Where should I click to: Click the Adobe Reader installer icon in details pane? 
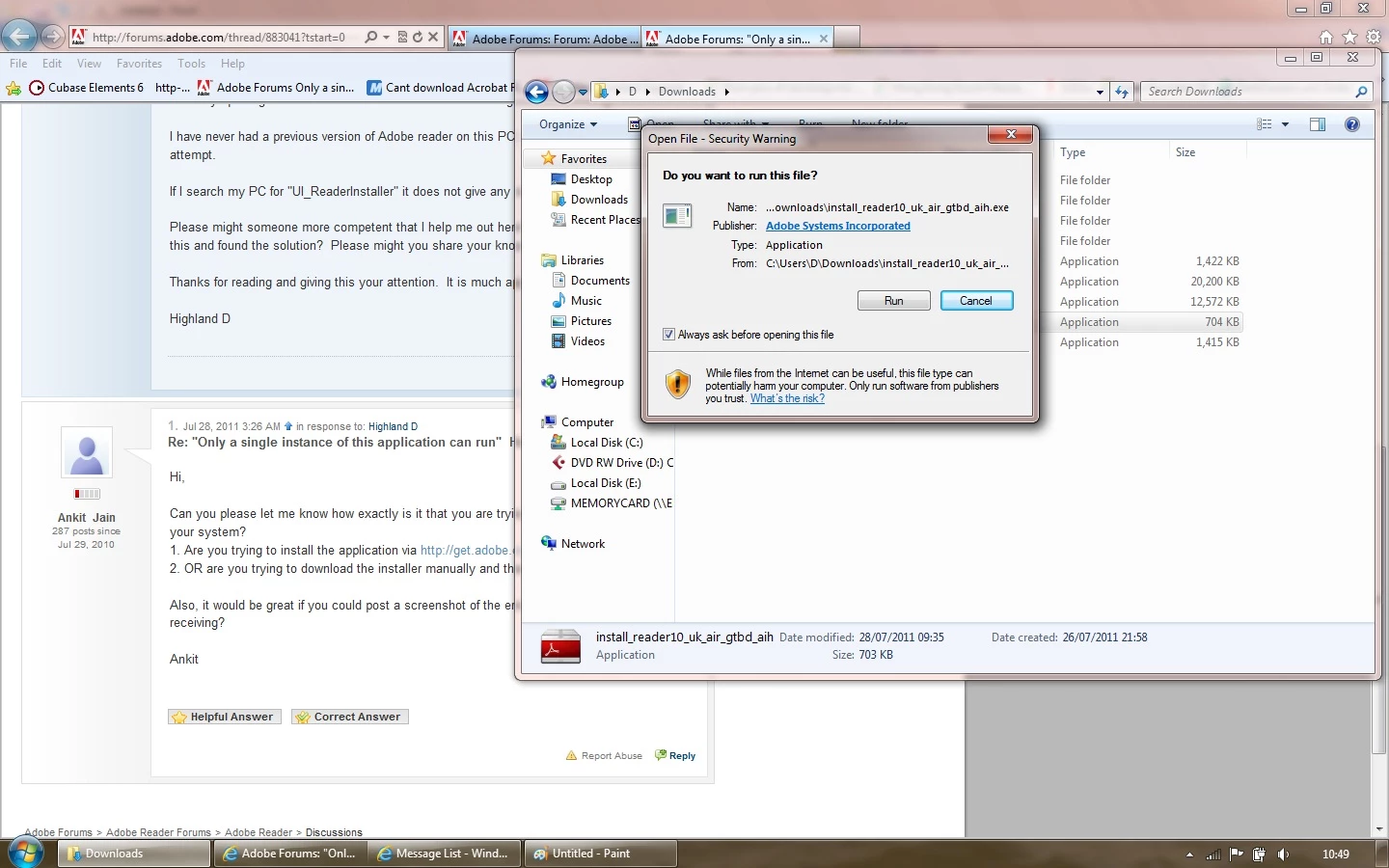(x=560, y=646)
